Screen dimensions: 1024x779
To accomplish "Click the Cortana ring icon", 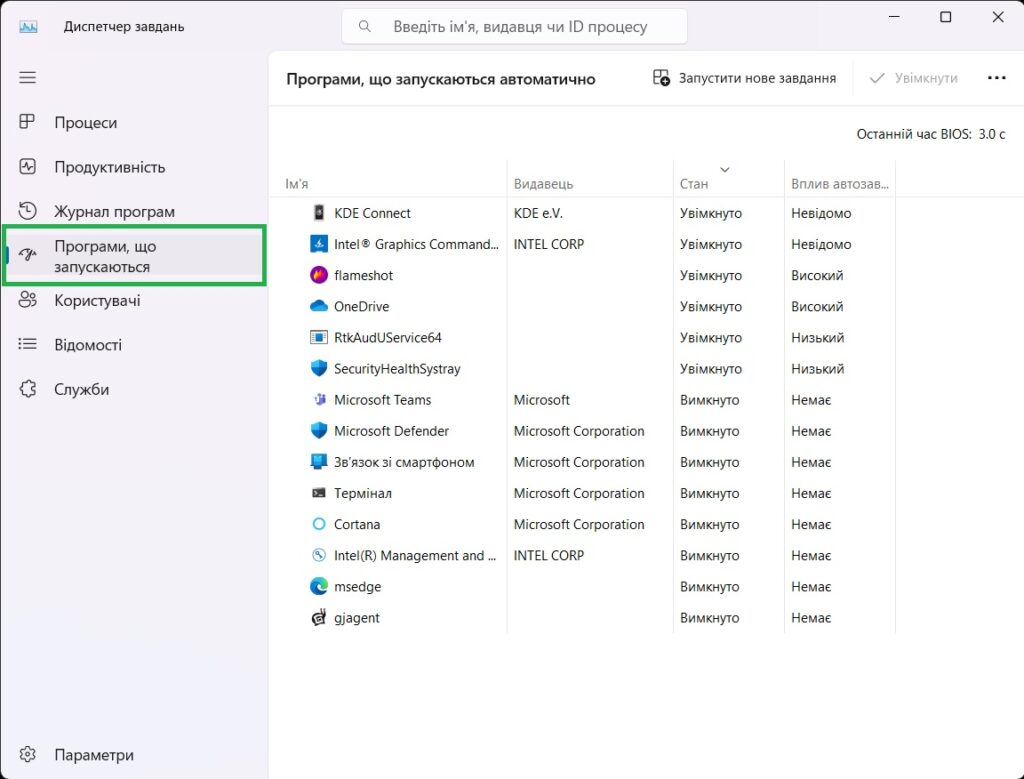I will tap(319, 524).
